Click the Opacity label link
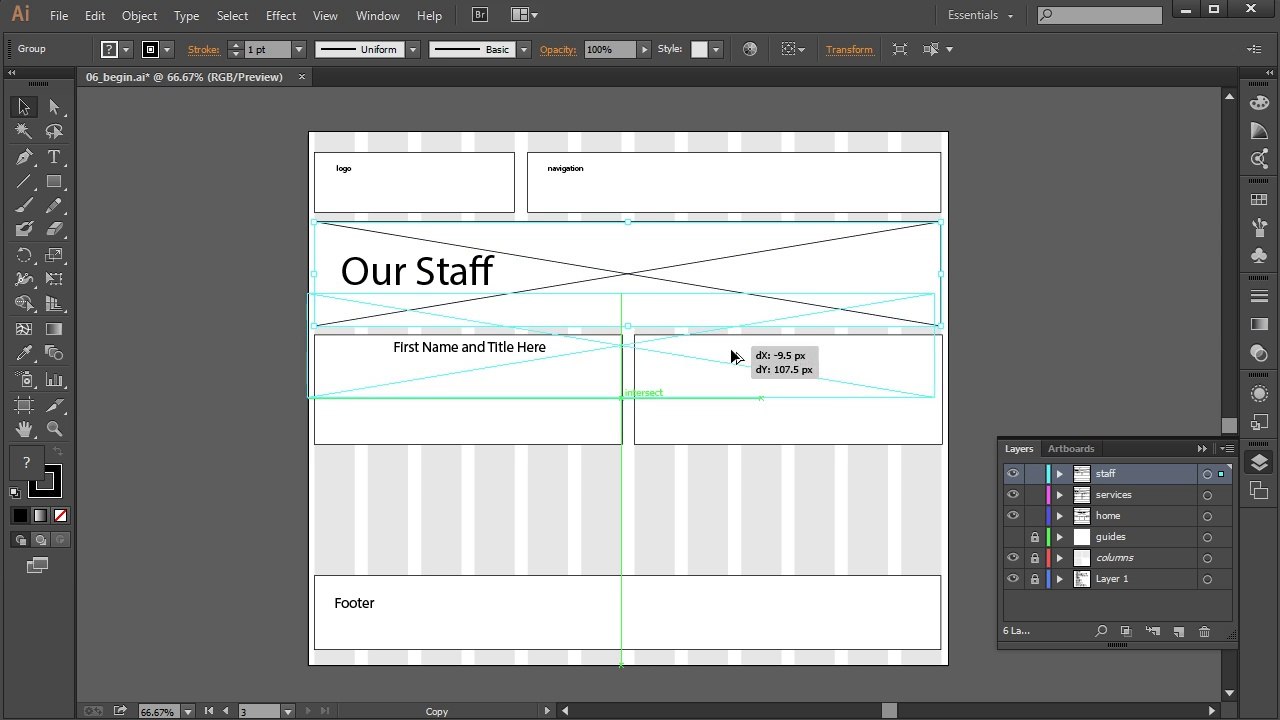 click(x=558, y=49)
